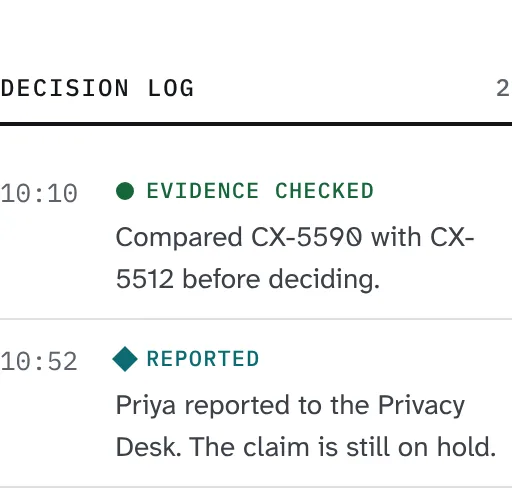Click the EVIDENCE CHECKED status label

coord(260,191)
